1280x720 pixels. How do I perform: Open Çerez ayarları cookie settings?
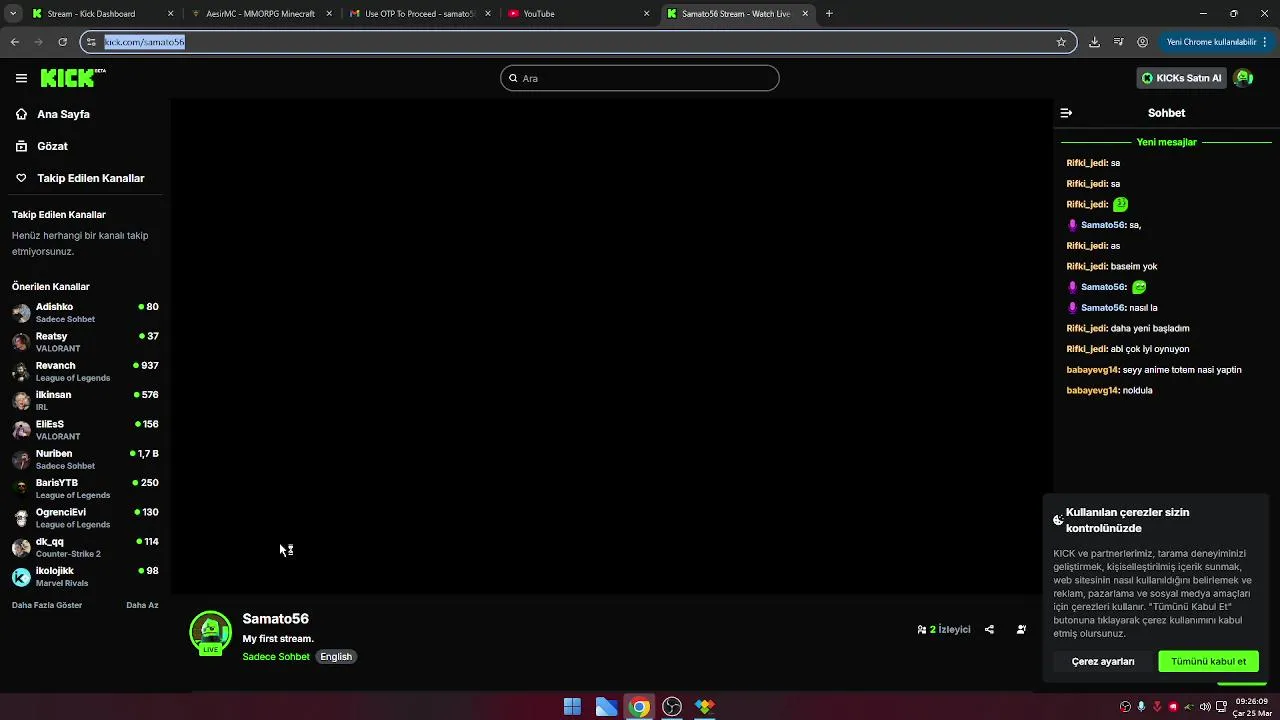click(x=1103, y=661)
